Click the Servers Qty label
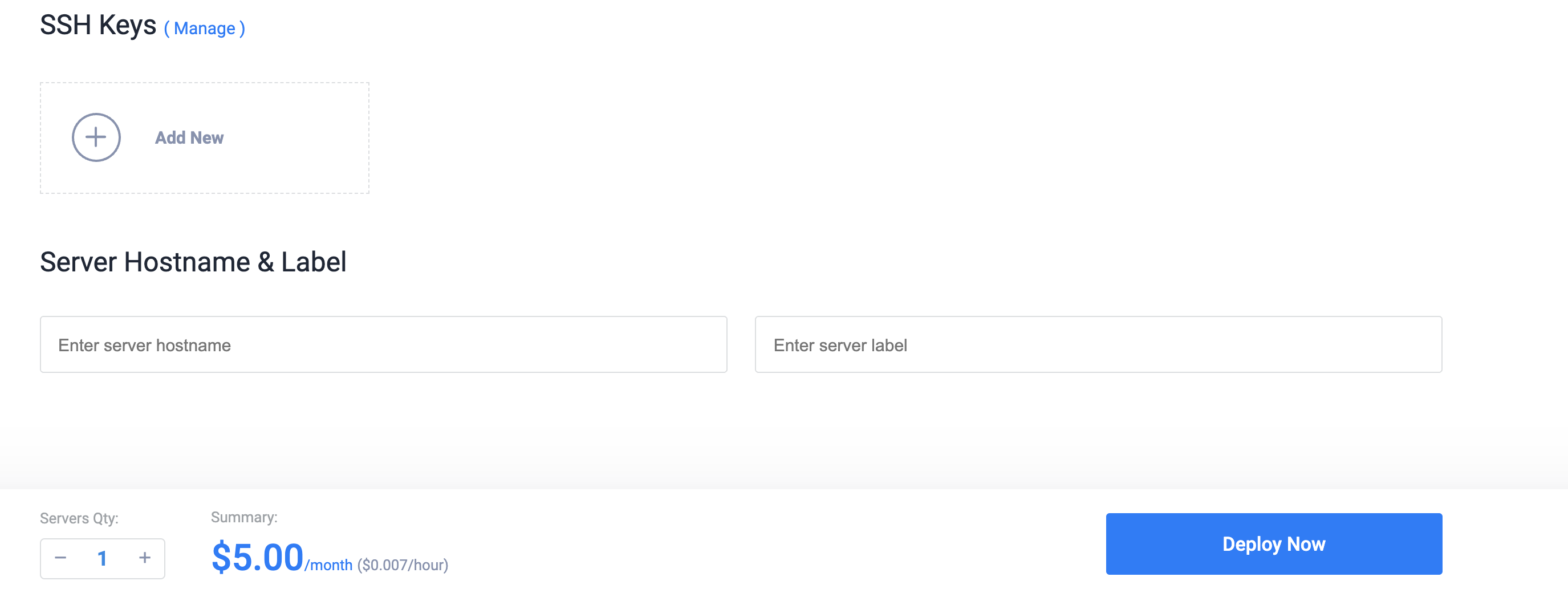Image resolution: width=1568 pixels, height=593 pixels. coord(79,519)
